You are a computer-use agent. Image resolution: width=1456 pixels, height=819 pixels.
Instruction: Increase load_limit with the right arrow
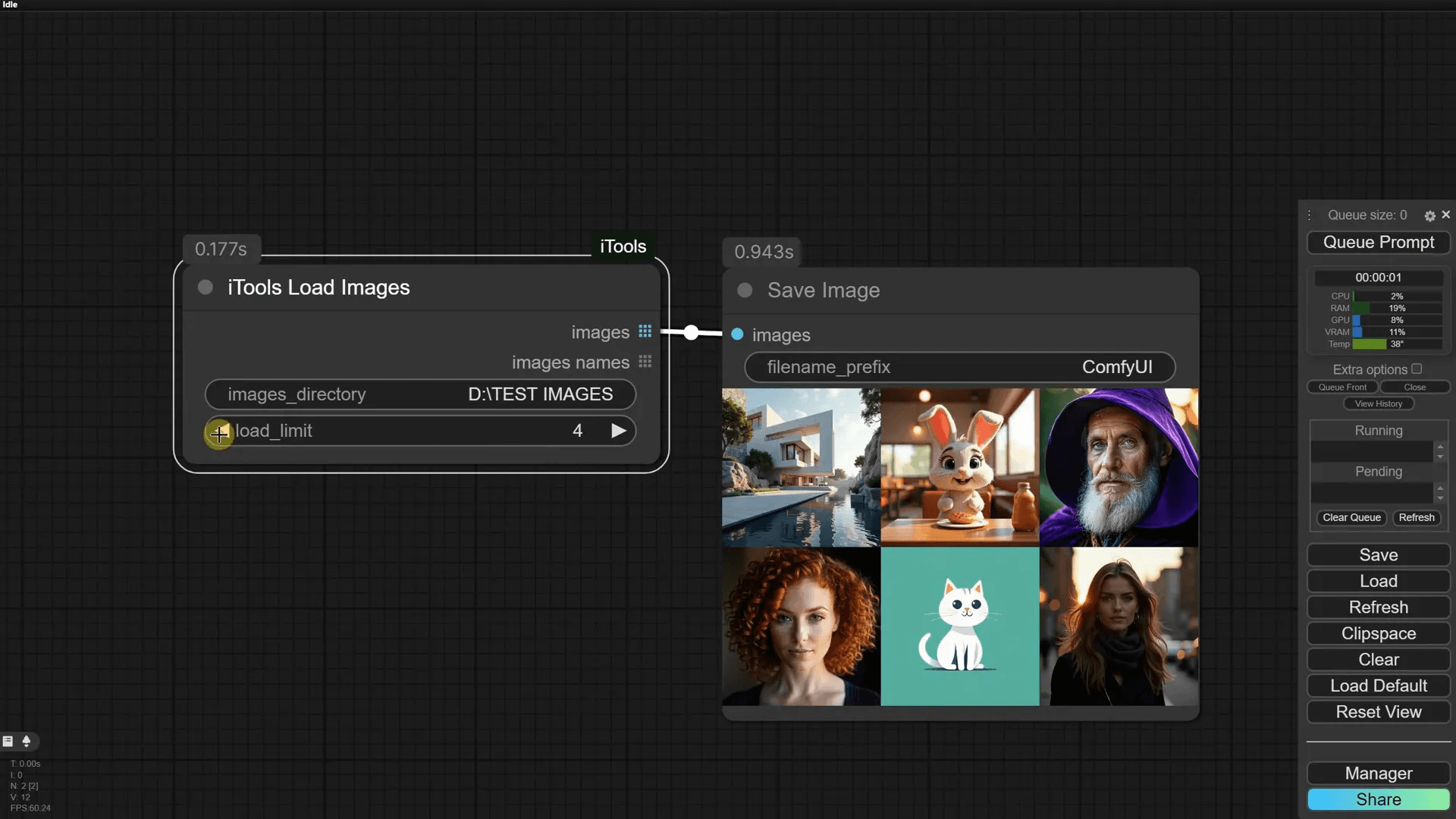pos(619,431)
